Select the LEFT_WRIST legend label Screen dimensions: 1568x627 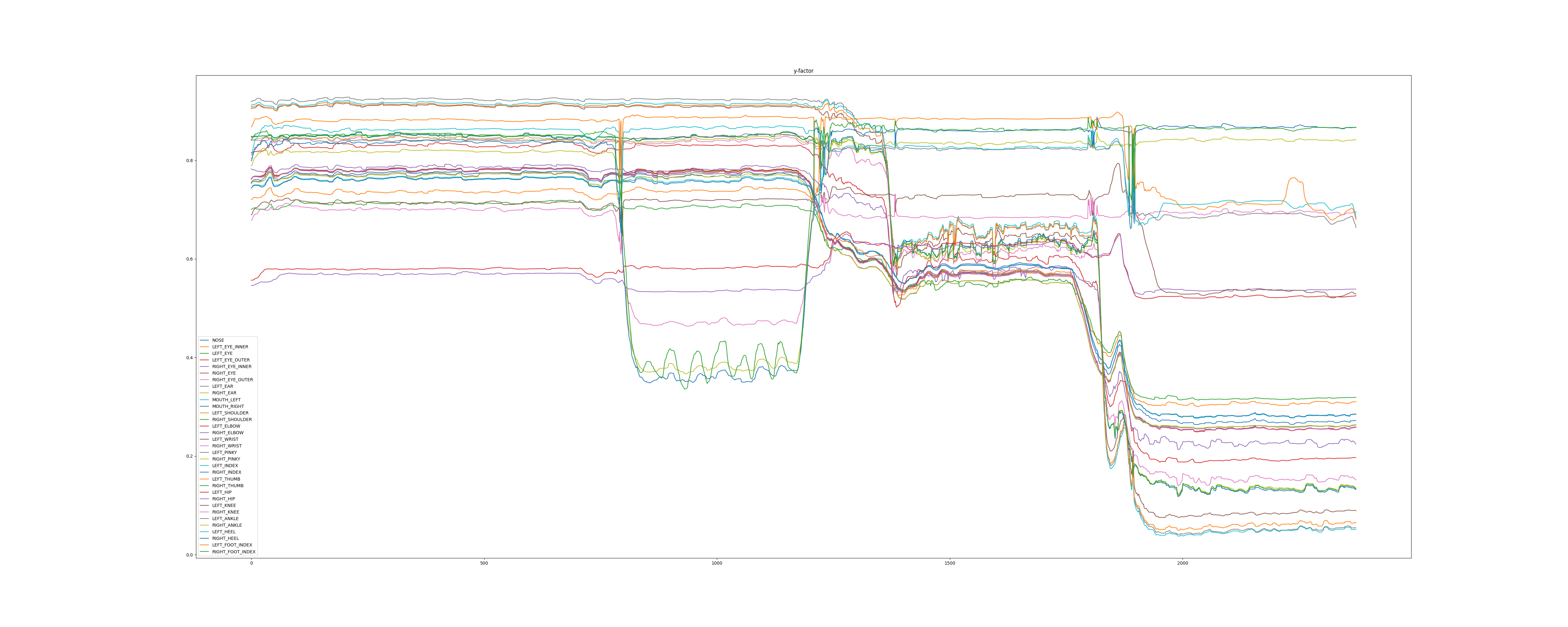coord(225,440)
